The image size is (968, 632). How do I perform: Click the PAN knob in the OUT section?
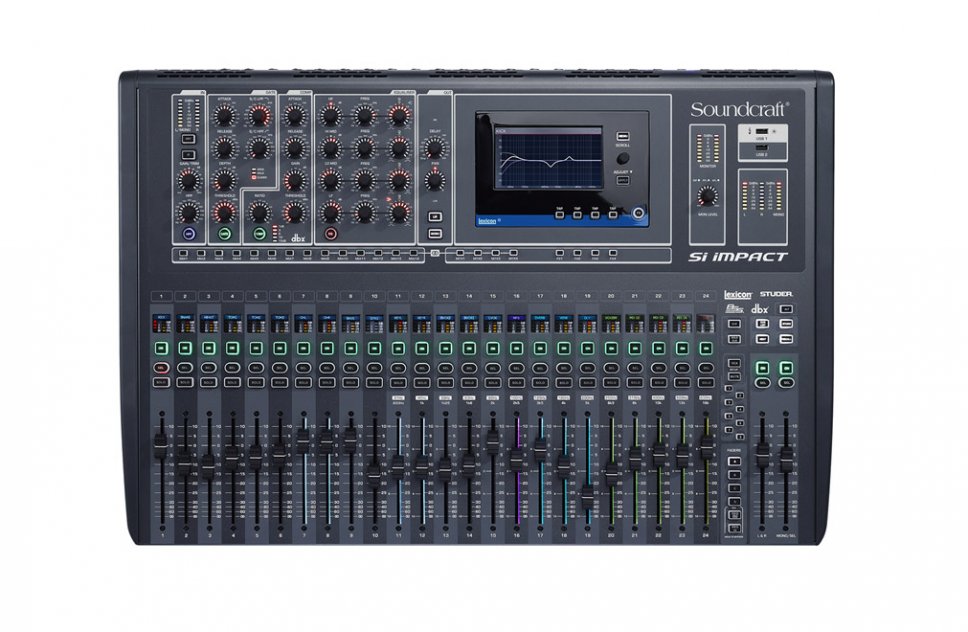(x=434, y=182)
